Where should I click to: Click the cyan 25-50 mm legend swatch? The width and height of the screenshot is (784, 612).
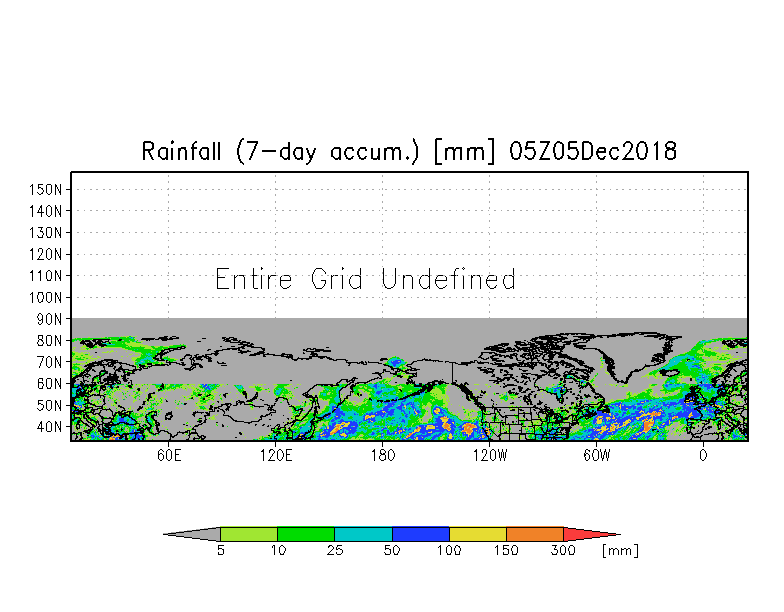(x=364, y=534)
